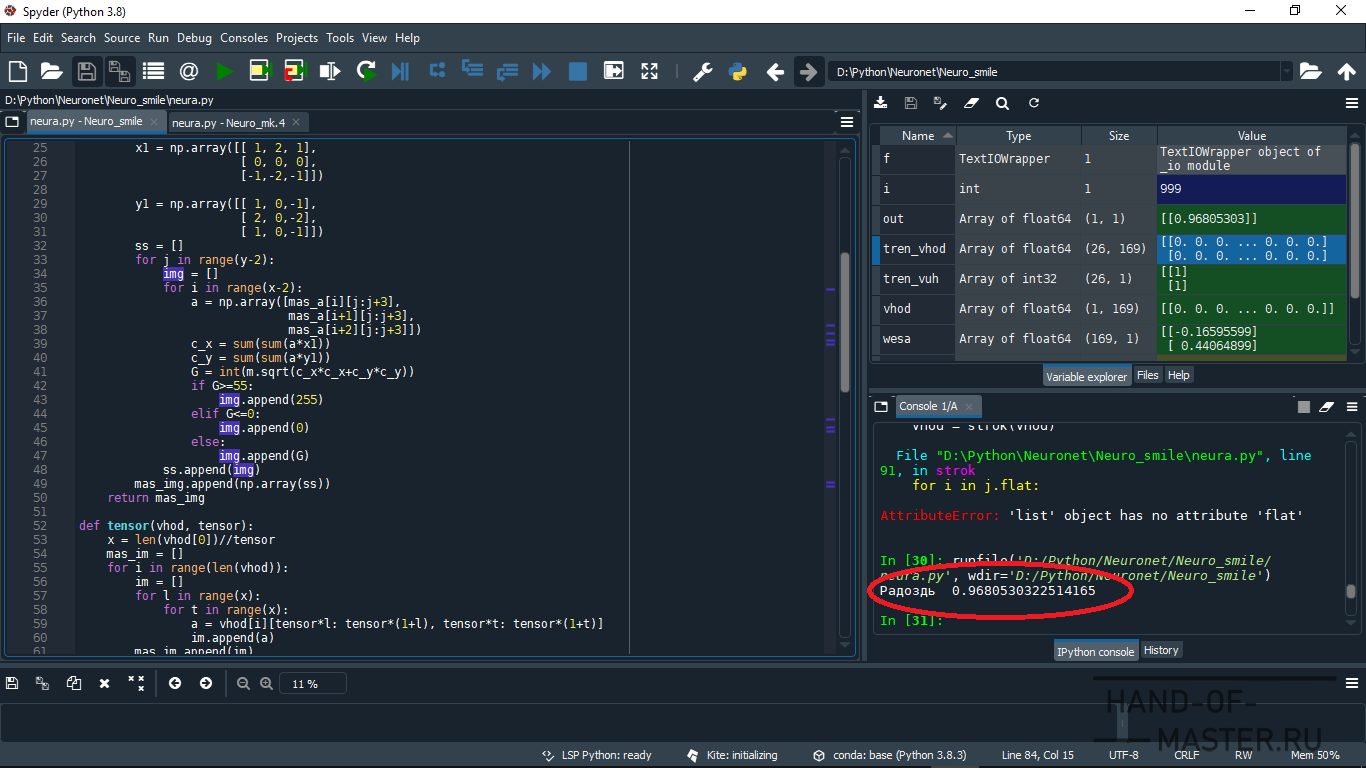Image resolution: width=1366 pixels, height=768 pixels.
Task: Open the working directory dropdown
Action: (1286, 72)
